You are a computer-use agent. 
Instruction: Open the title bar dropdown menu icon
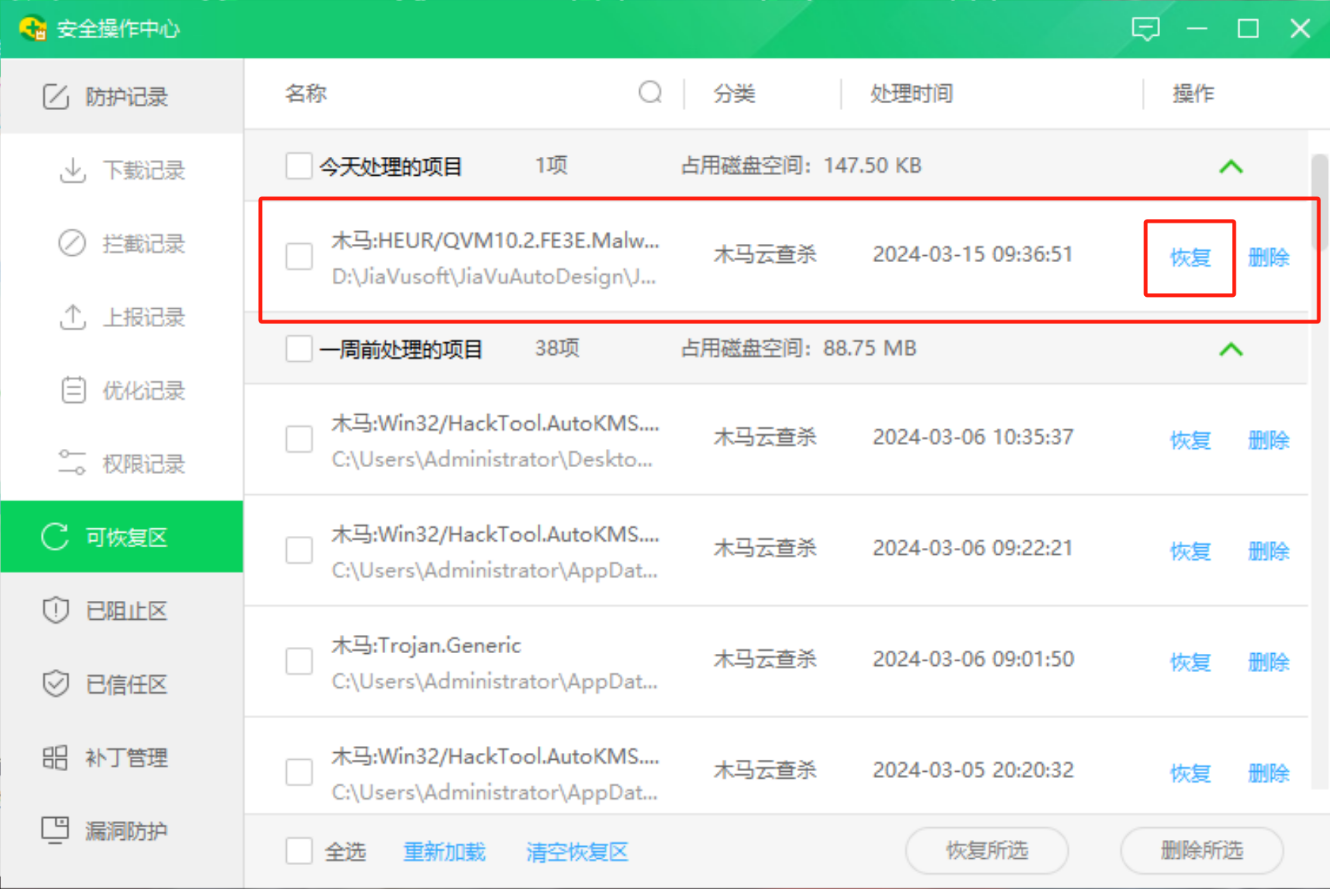[x=1196, y=28]
